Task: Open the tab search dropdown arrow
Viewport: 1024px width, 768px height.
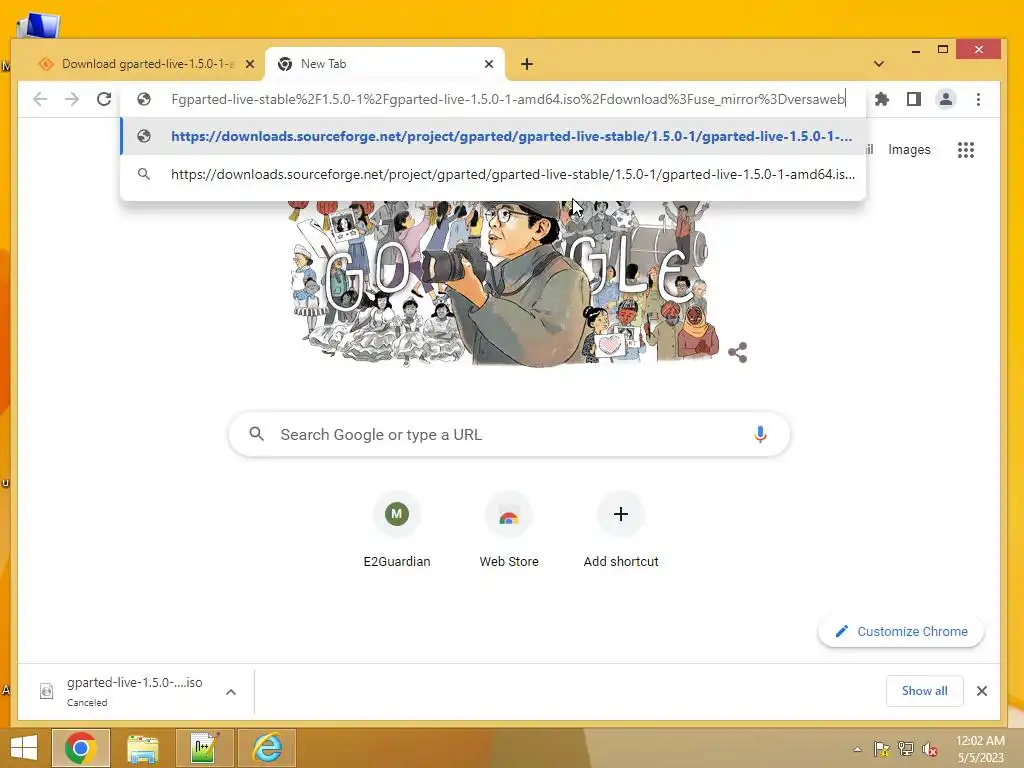Action: click(879, 64)
